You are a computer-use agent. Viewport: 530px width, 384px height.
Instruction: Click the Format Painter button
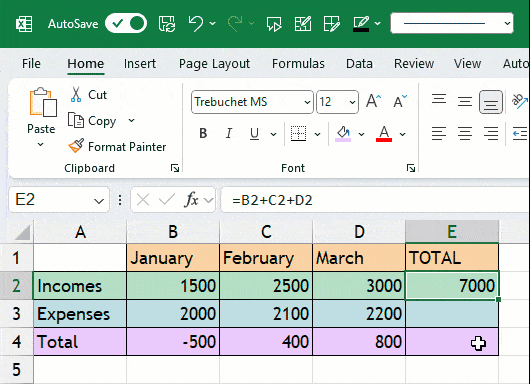tap(117, 146)
